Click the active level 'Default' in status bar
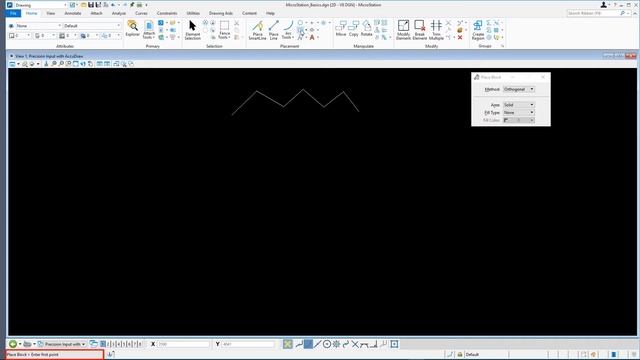640x360 pixels. [x=472, y=355]
